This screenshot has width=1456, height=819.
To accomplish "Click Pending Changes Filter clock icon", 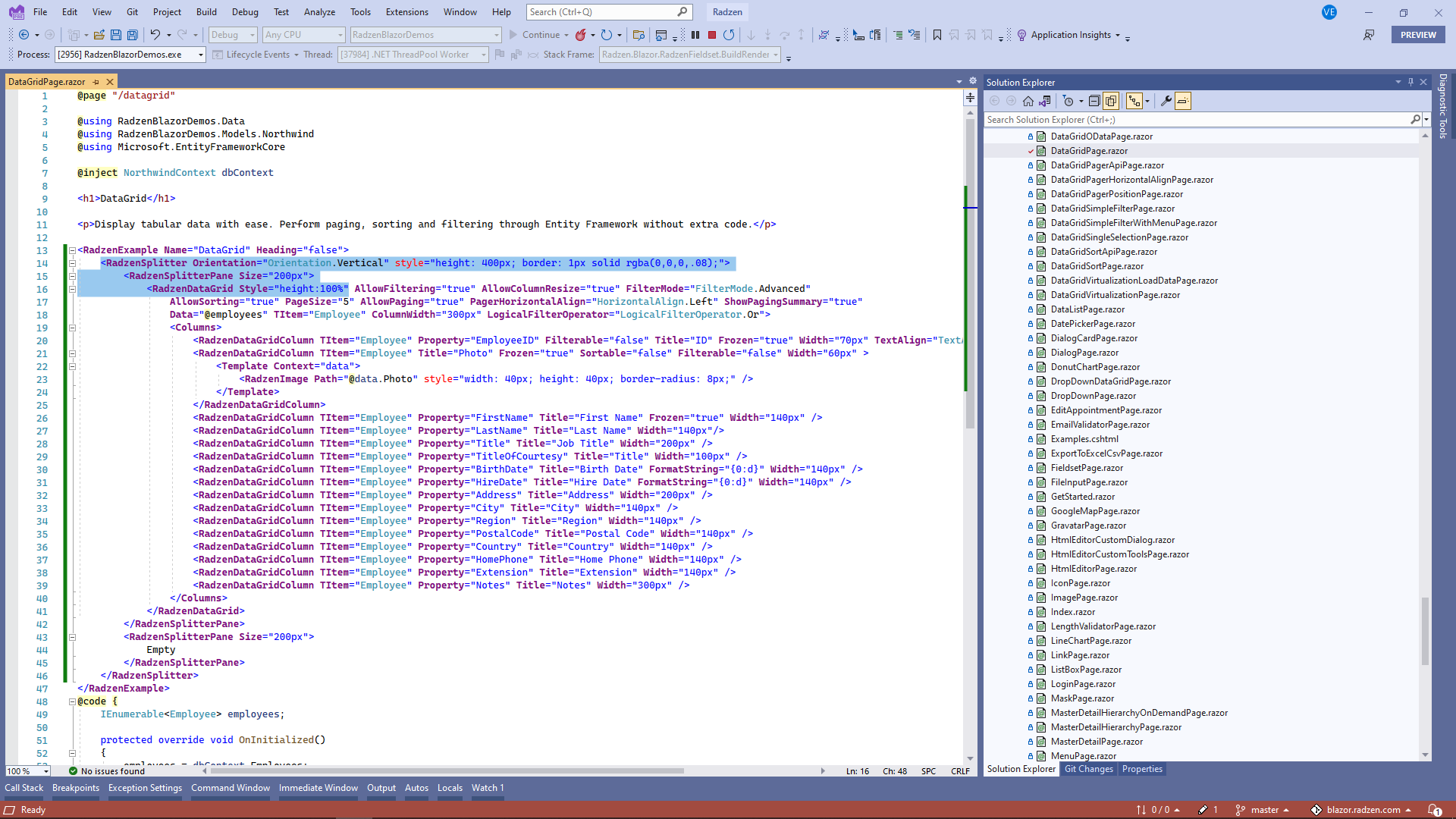I will pos(1068,101).
